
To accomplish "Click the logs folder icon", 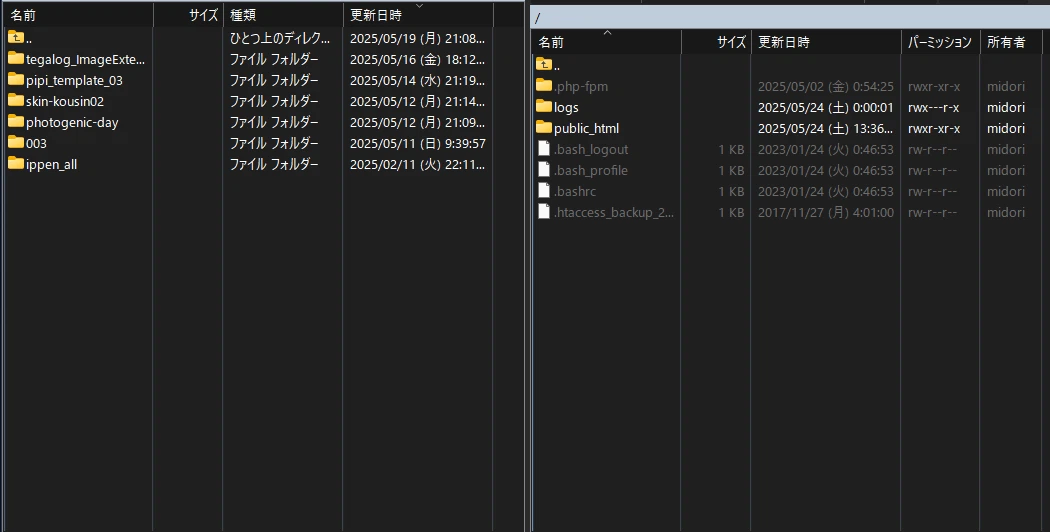I will [544, 107].
